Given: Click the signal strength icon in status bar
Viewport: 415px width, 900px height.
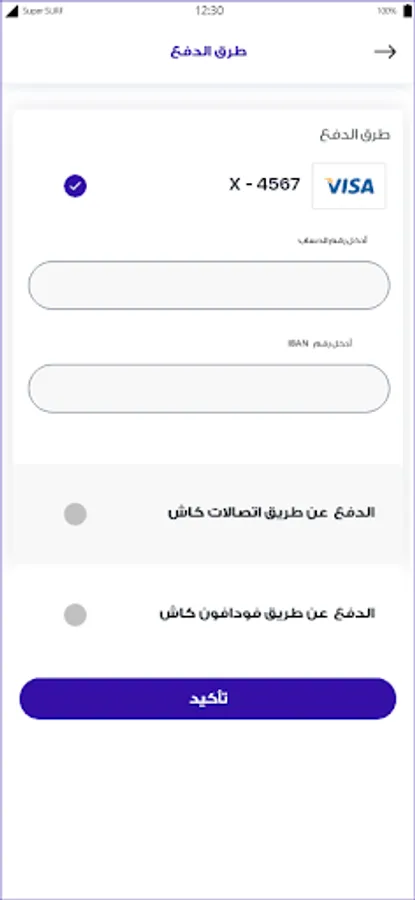Looking at the screenshot, I should coord(12,10).
